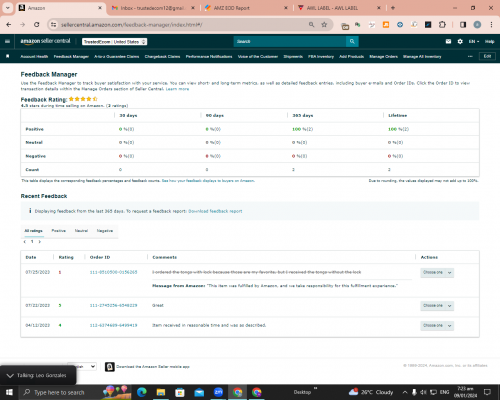Open the tab search chevron at the tab strip start
Viewport: 500px width, 400px height.
pos(7,8)
